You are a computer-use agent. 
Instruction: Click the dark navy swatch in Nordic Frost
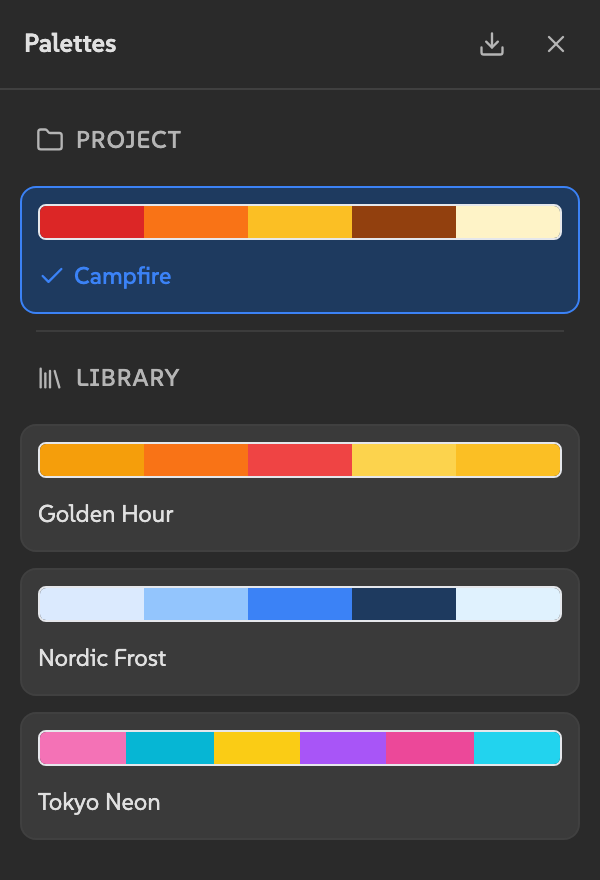403,603
